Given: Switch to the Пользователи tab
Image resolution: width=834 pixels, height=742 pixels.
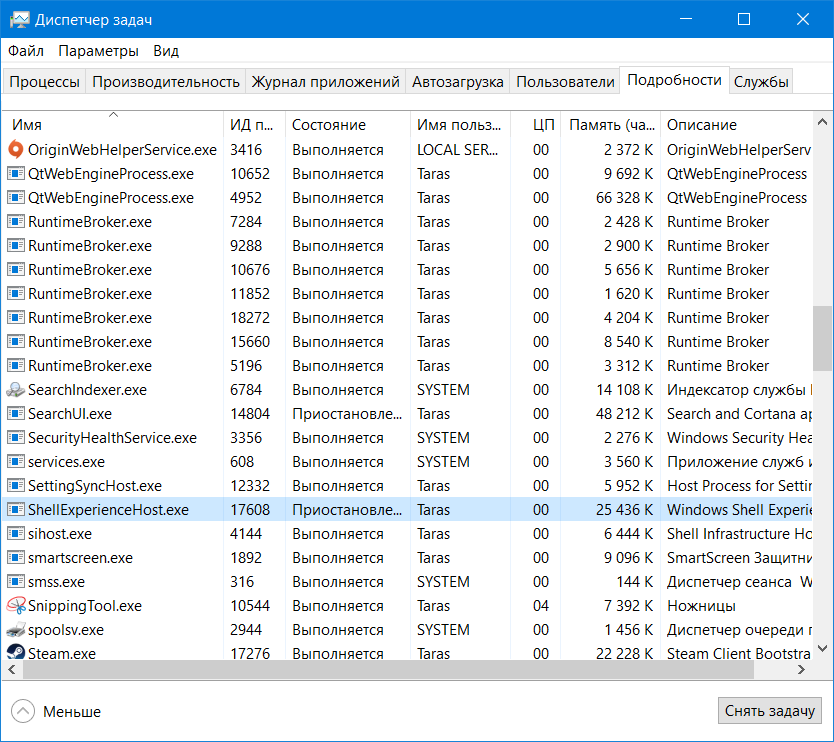Looking at the screenshot, I should pos(565,82).
